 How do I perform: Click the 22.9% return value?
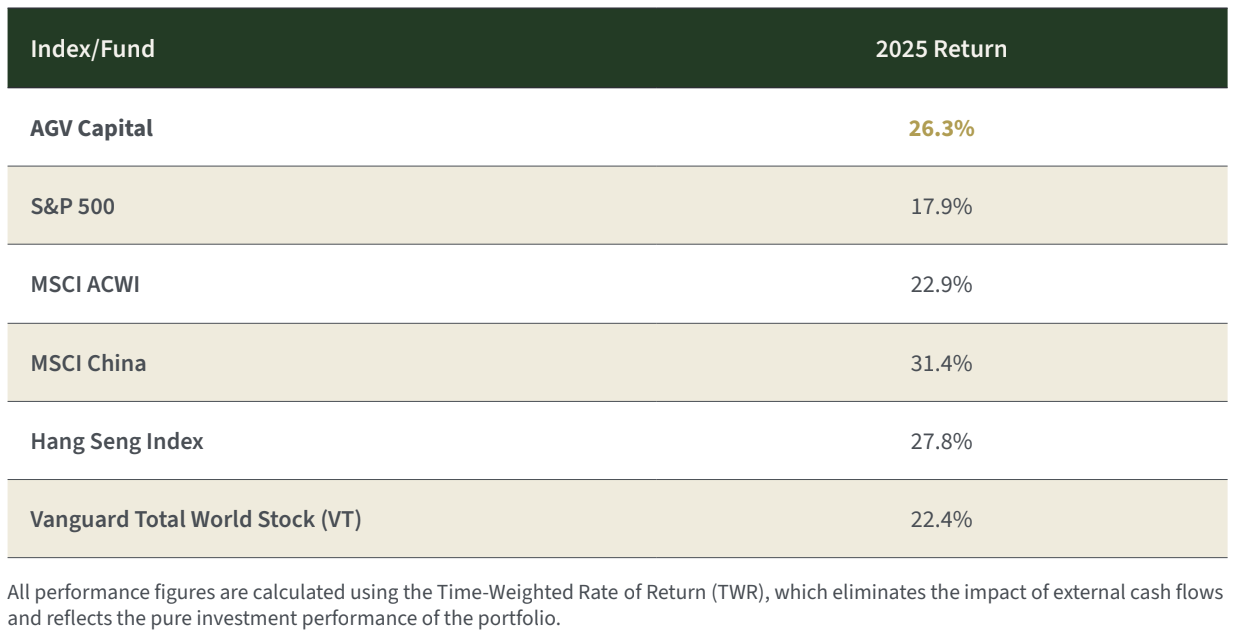(x=941, y=284)
